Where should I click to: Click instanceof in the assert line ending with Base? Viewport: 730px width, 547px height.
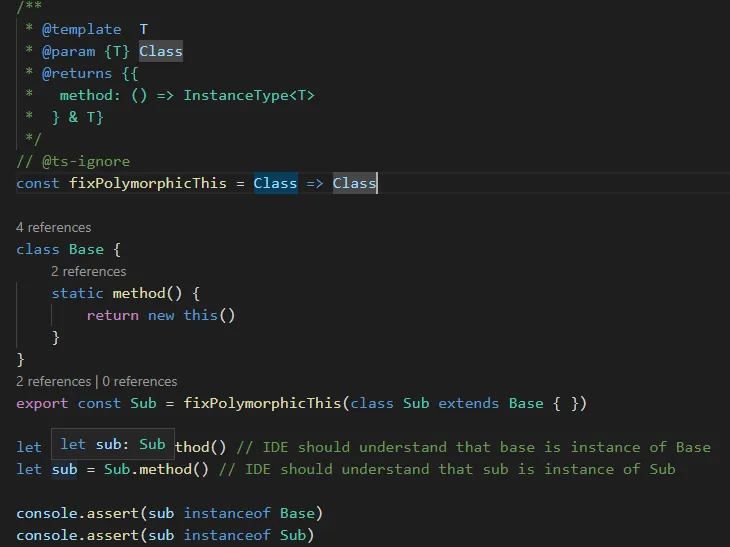coord(227,513)
